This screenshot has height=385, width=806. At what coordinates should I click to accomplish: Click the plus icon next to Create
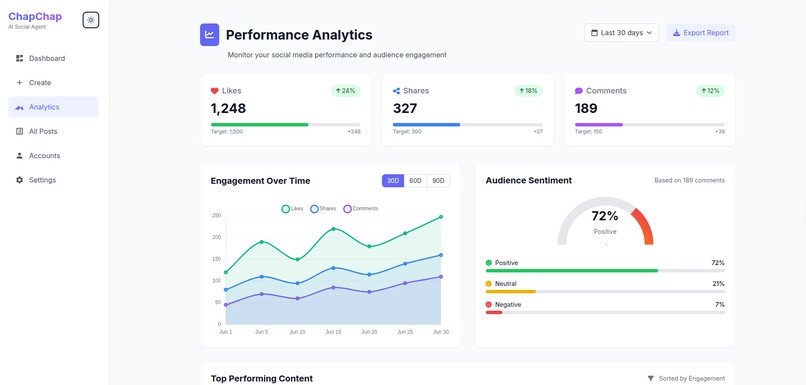(20, 82)
